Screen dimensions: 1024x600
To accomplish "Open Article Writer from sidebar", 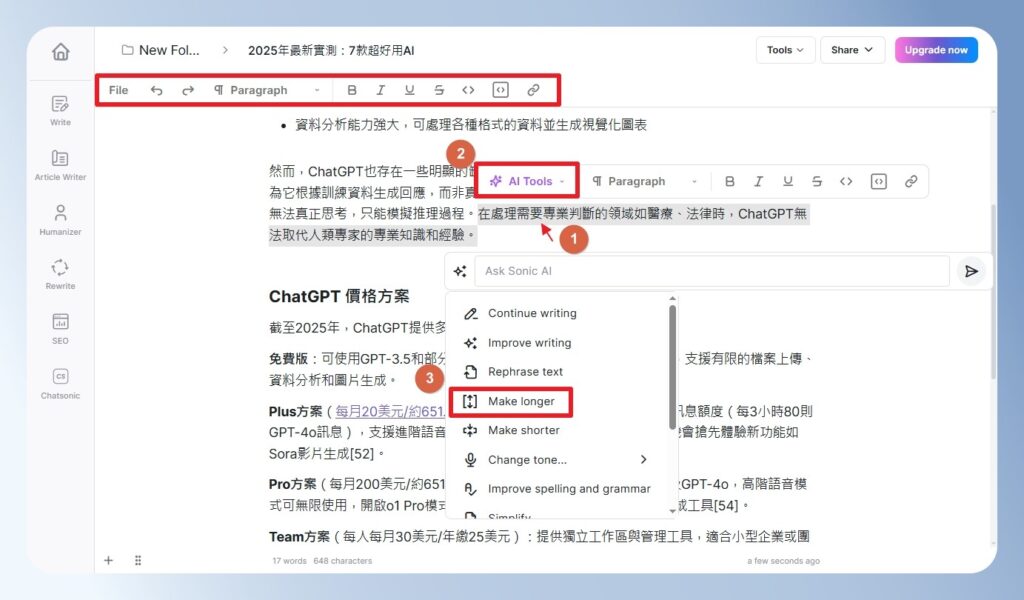I will pyautogui.click(x=60, y=165).
